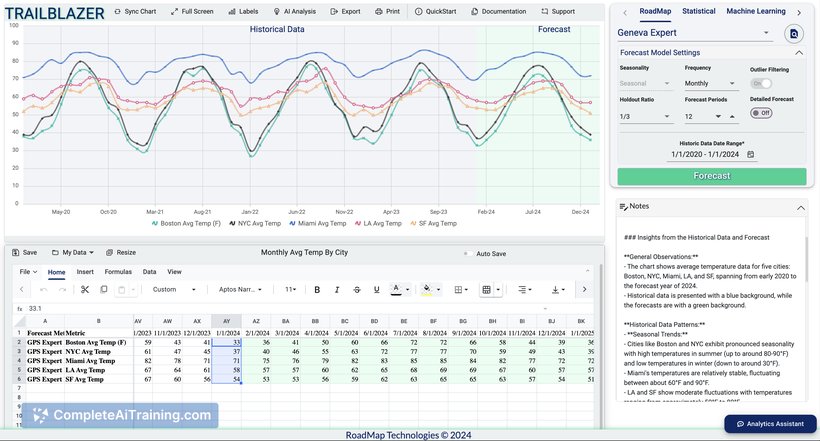Go to the previous model tabs with the left arrow
This screenshot has height=441, width=820.
coord(625,13)
